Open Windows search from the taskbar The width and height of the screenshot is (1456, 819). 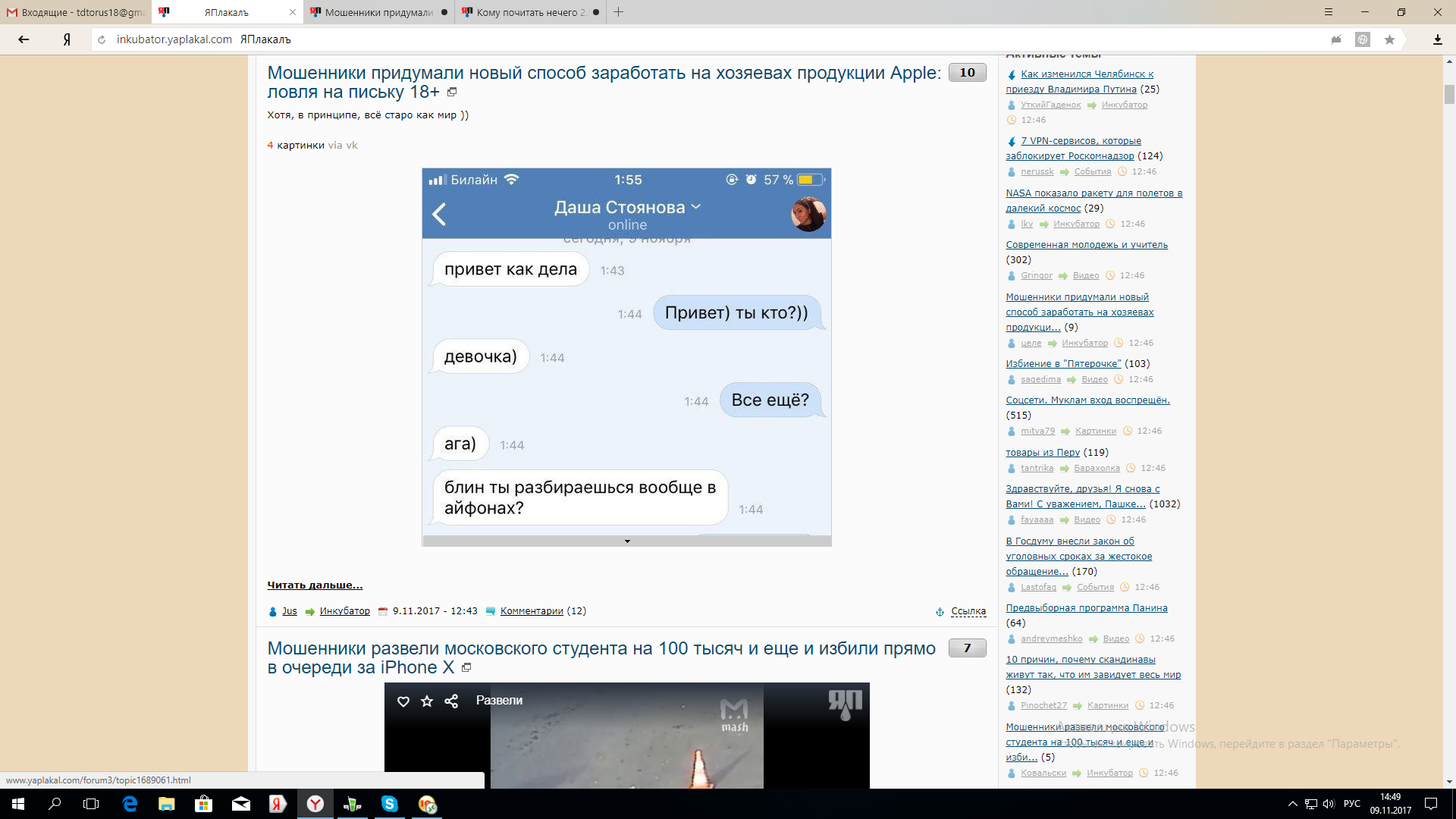point(55,804)
